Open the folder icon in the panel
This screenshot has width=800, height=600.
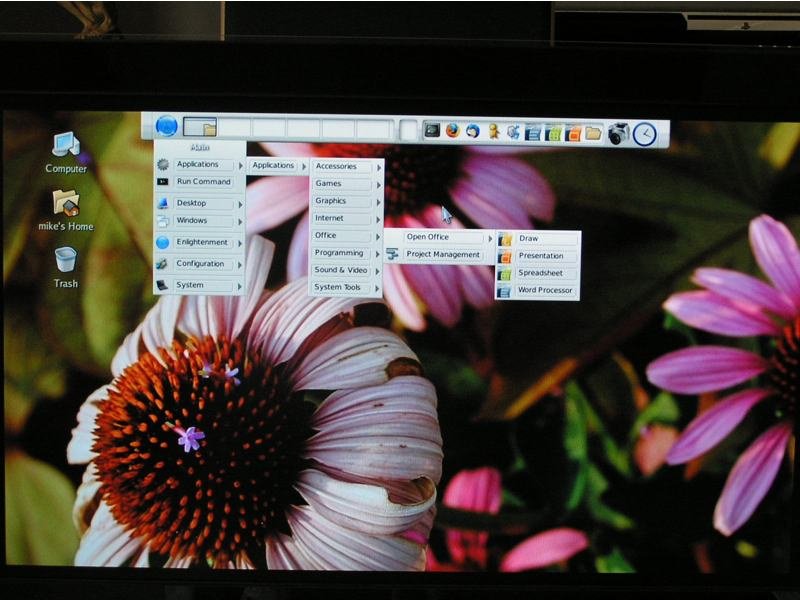[x=593, y=133]
